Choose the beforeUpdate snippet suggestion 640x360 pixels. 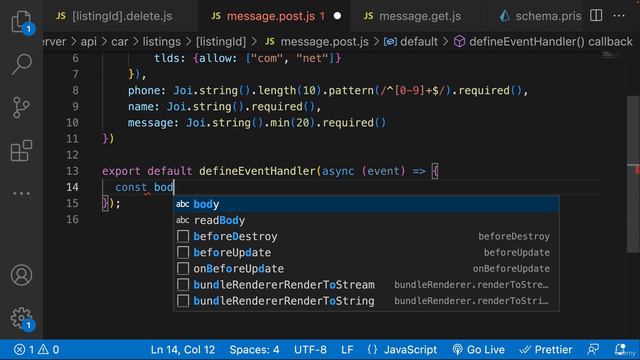point(366,253)
